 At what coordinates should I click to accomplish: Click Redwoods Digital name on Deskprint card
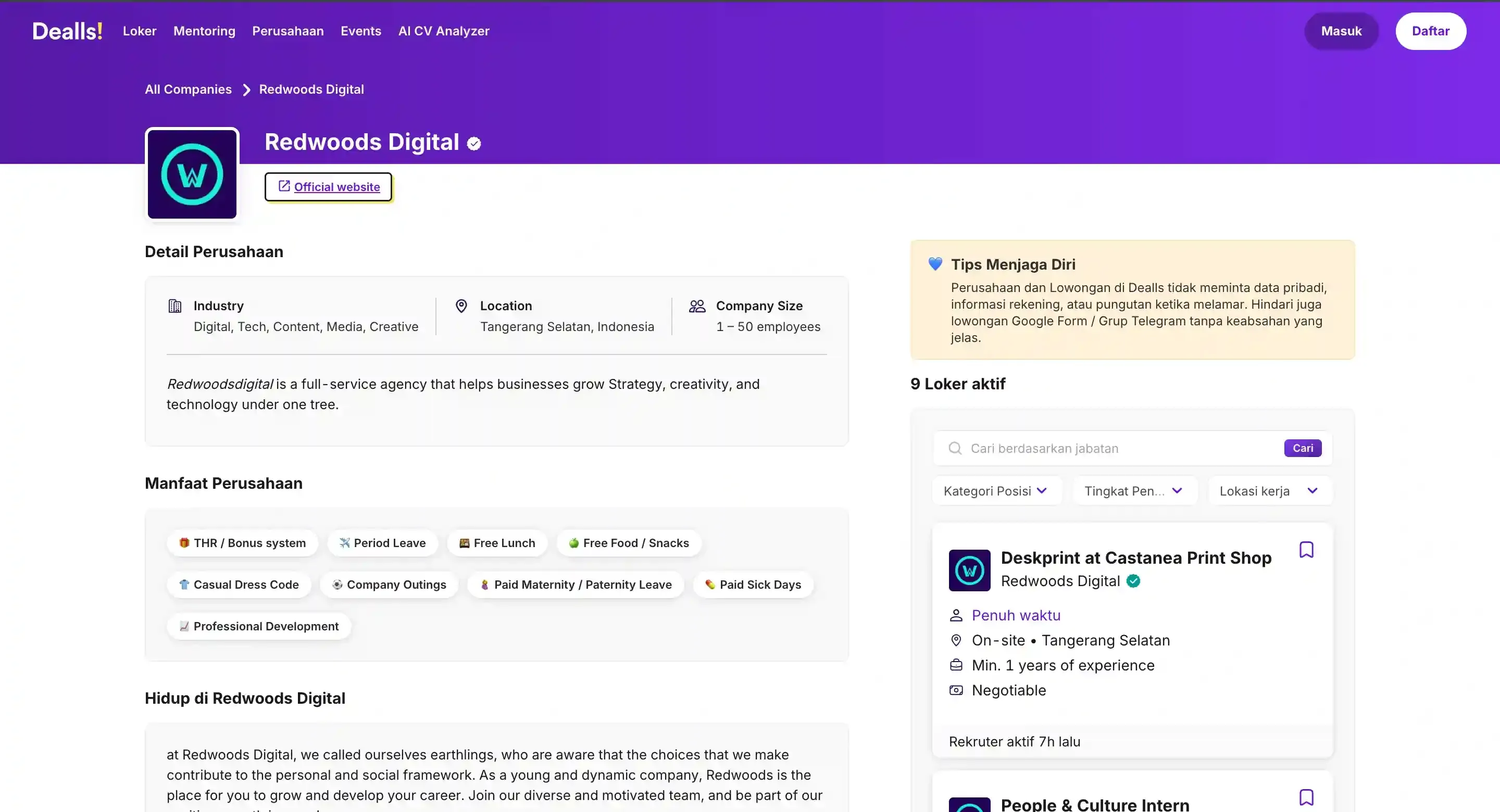coord(1060,581)
